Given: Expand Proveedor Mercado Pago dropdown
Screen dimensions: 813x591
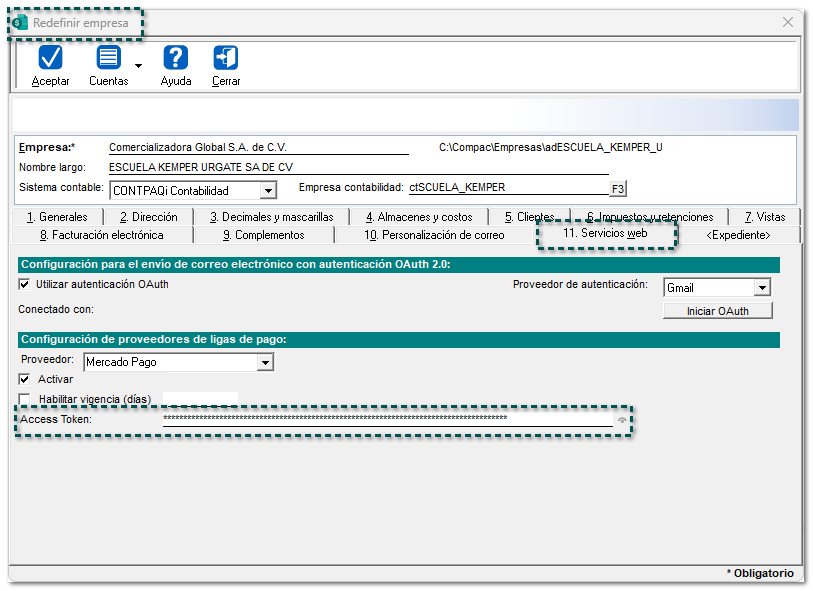Looking at the screenshot, I should pyautogui.click(x=264, y=363).
